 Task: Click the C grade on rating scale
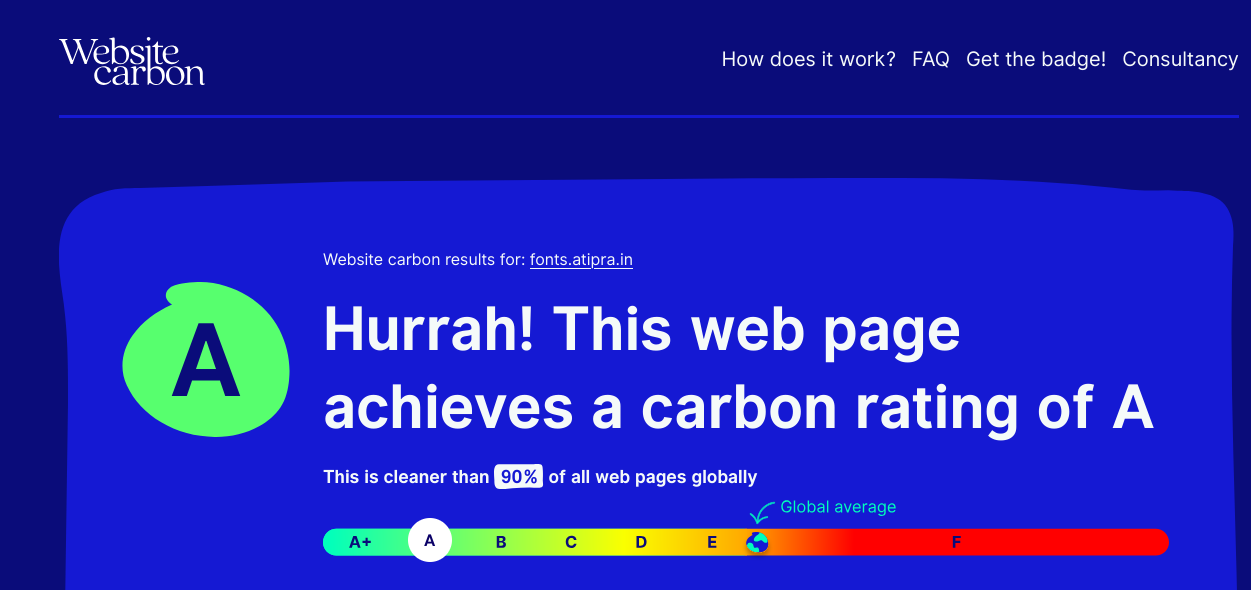coord(571,542)
